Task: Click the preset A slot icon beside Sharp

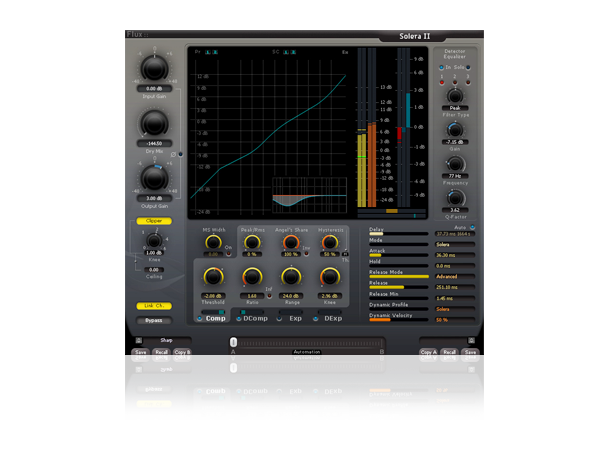Action: click(x=139, y=340)
